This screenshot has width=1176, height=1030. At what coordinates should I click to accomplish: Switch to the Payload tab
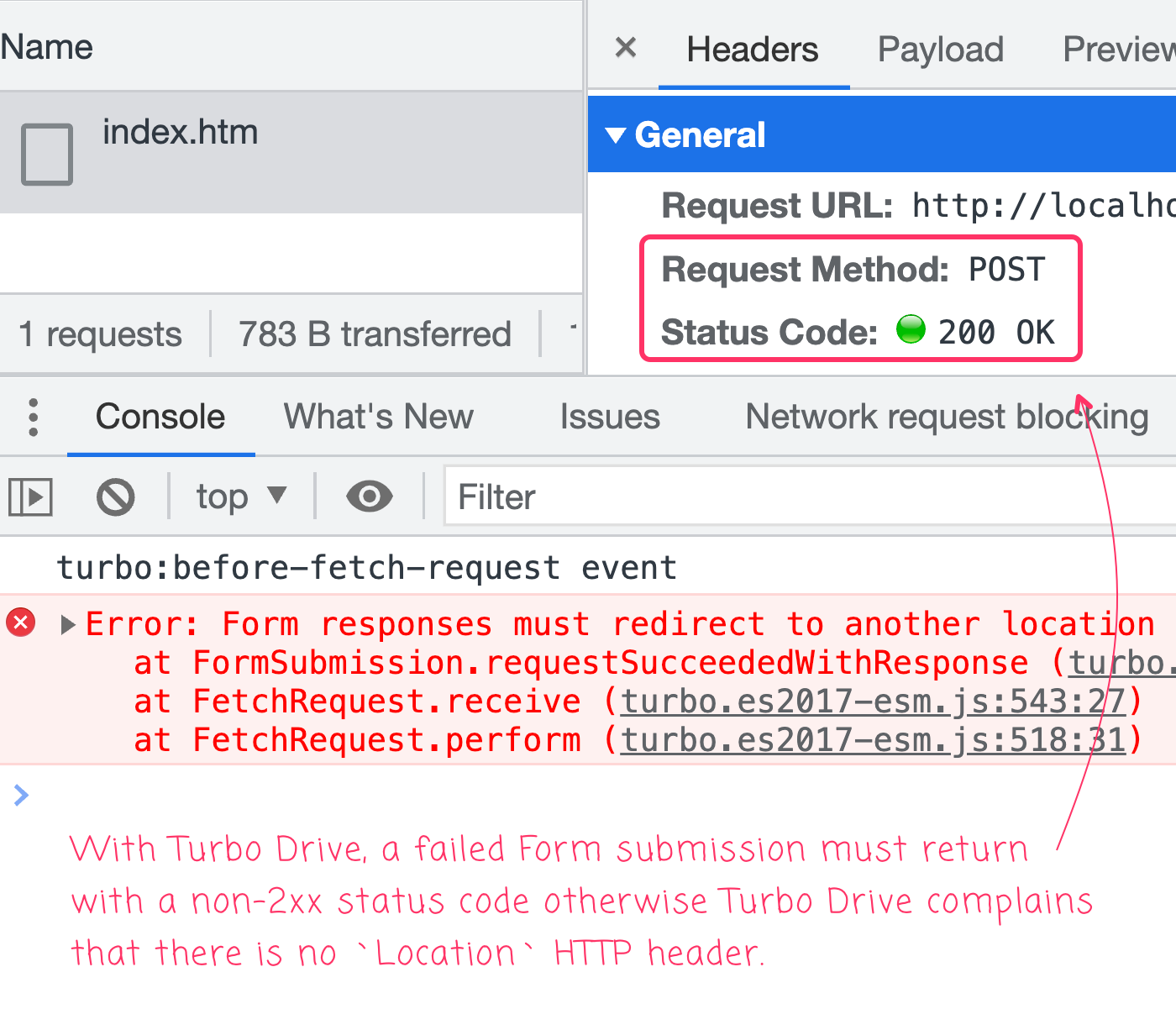point(940,50)
